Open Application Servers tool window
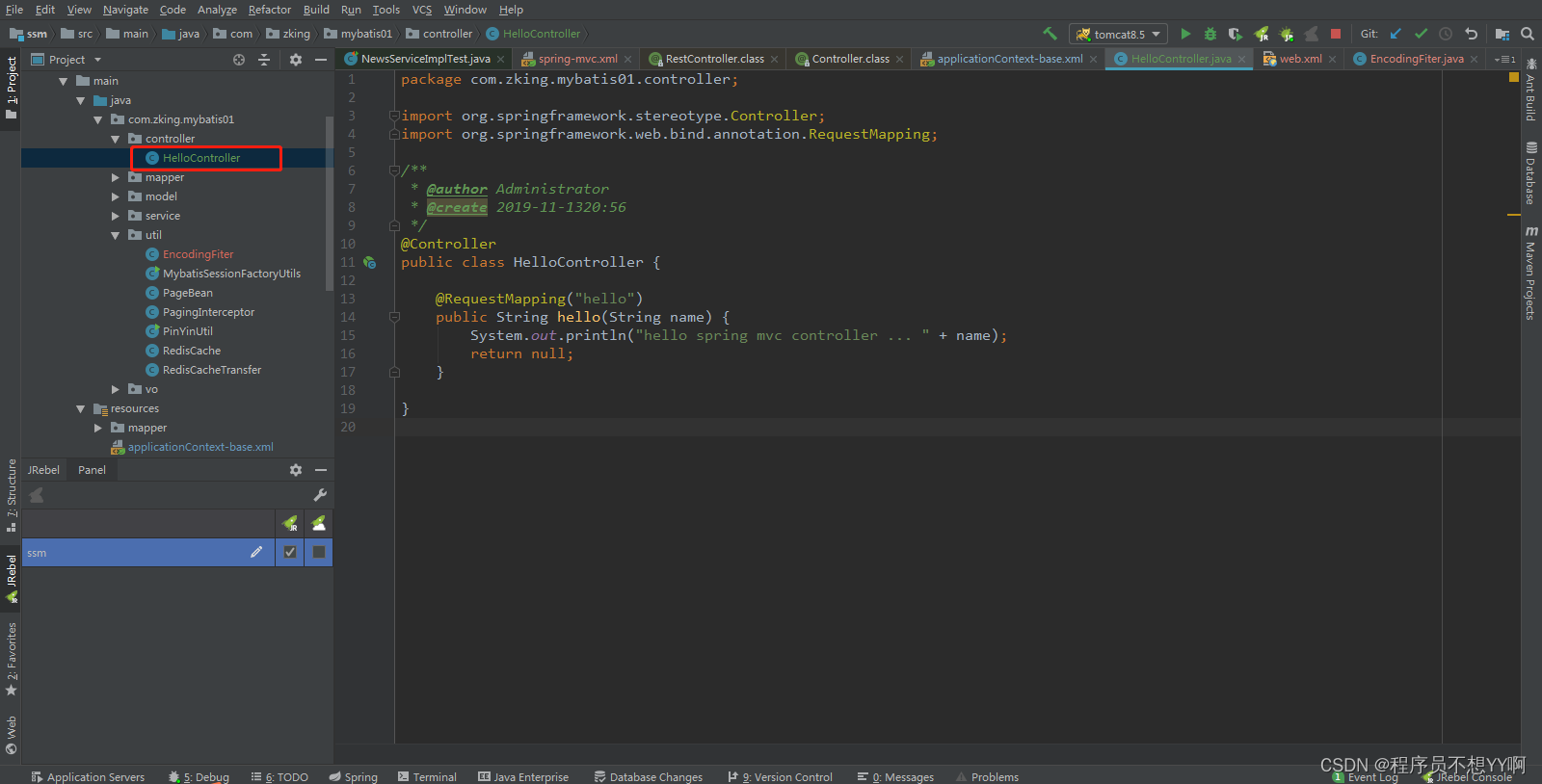The width and height of the screenshot is (1542, 784). 88,776
